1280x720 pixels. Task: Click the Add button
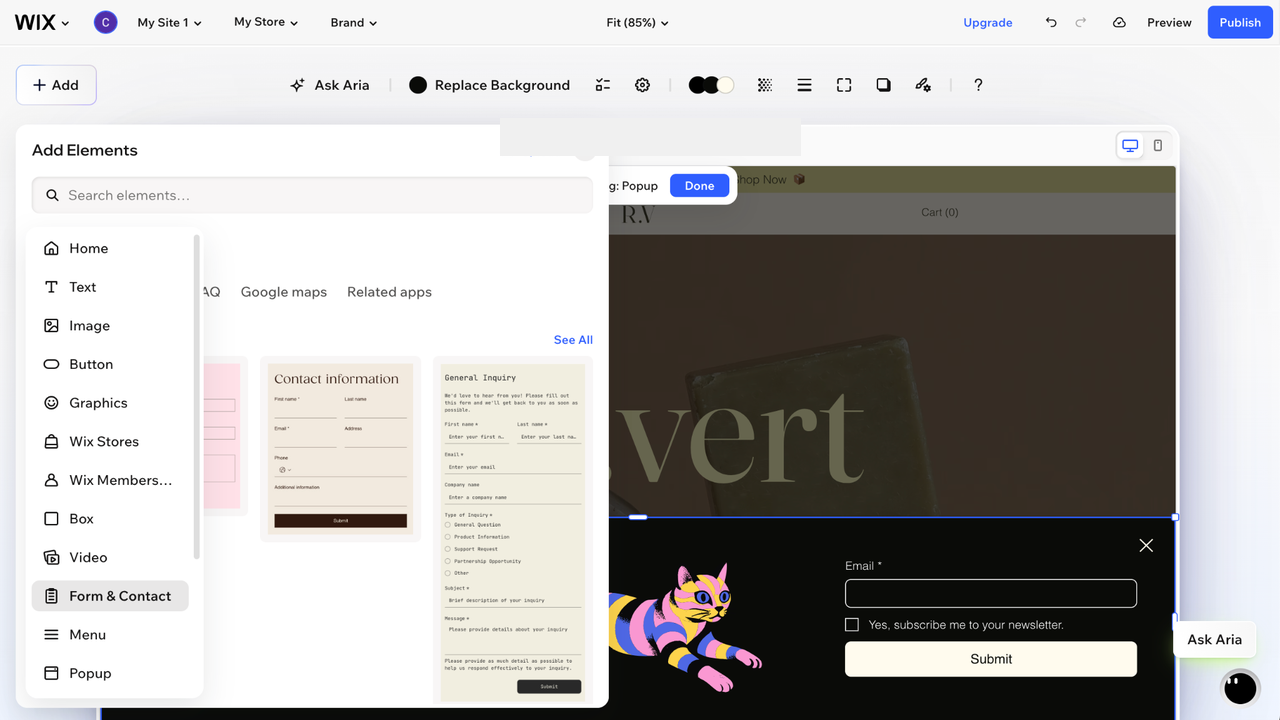tap(56, 85)
